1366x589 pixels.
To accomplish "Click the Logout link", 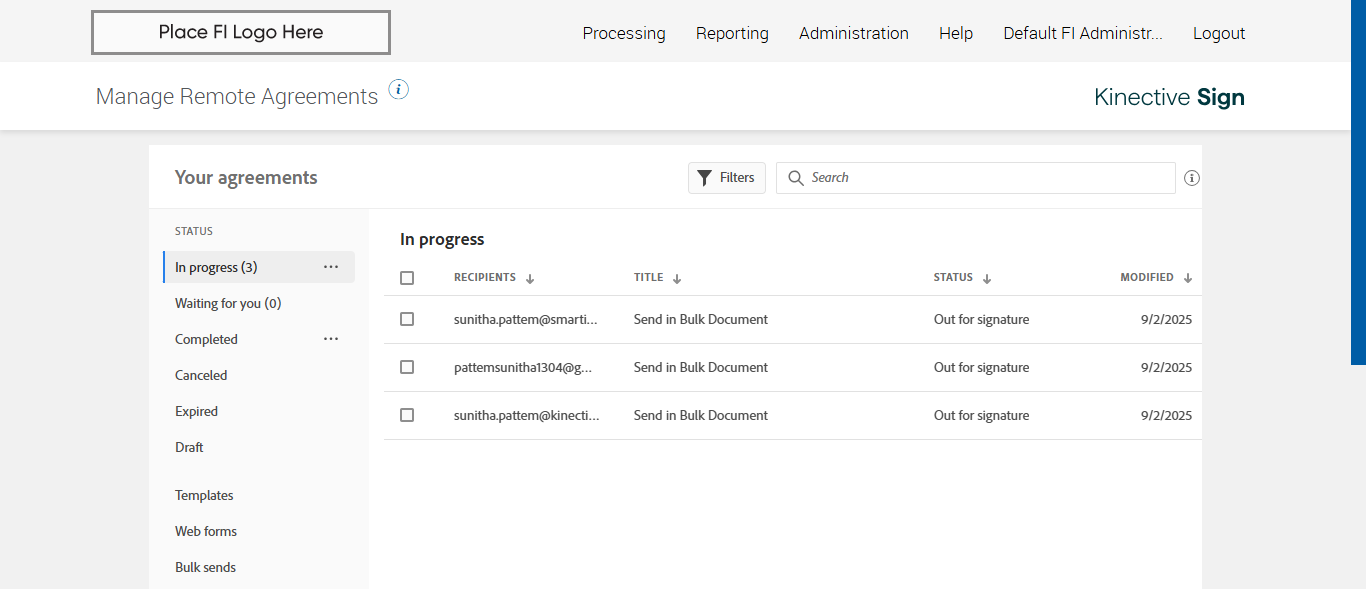I will tap(1218, 33).
